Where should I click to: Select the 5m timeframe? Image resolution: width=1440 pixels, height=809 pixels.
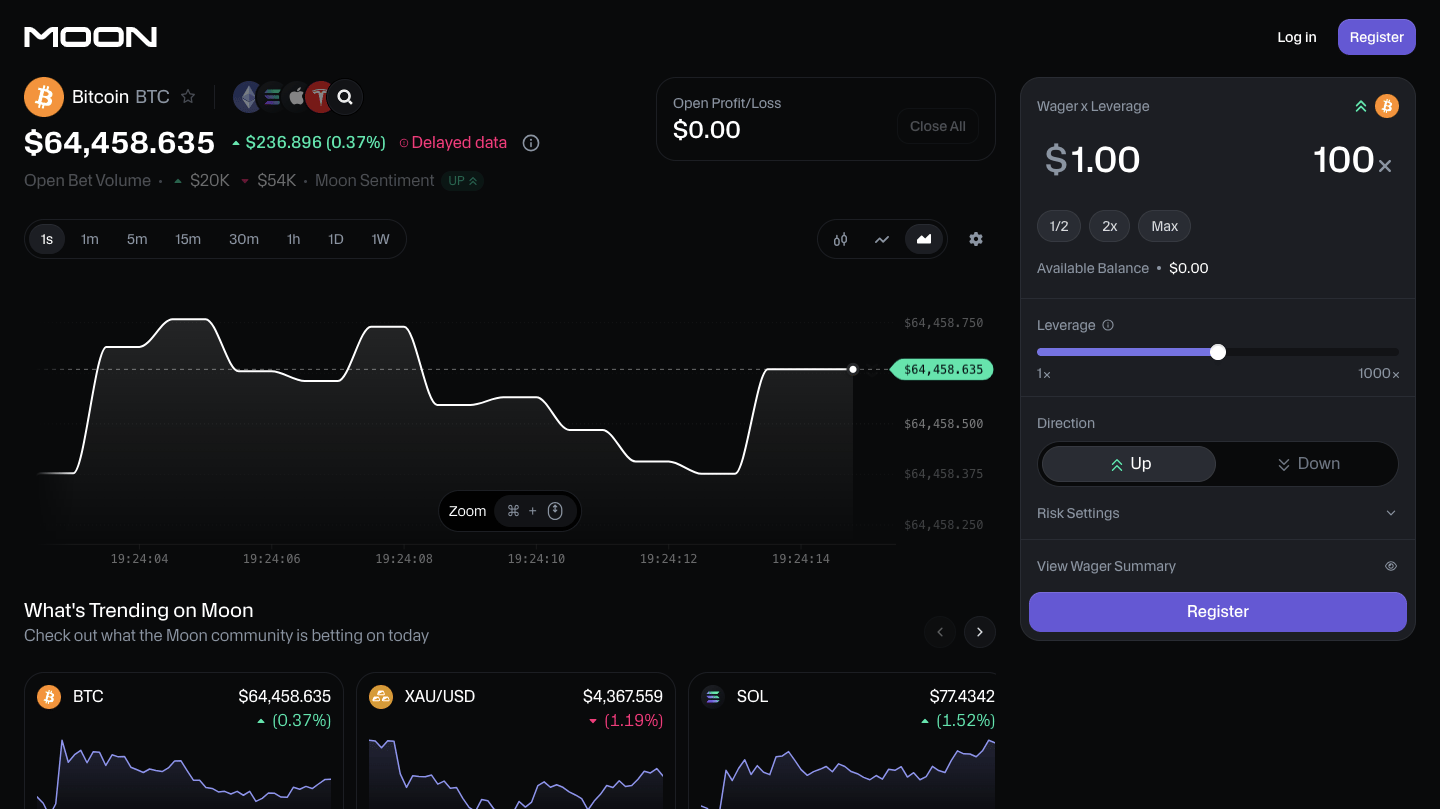click(x=137, y=239)
